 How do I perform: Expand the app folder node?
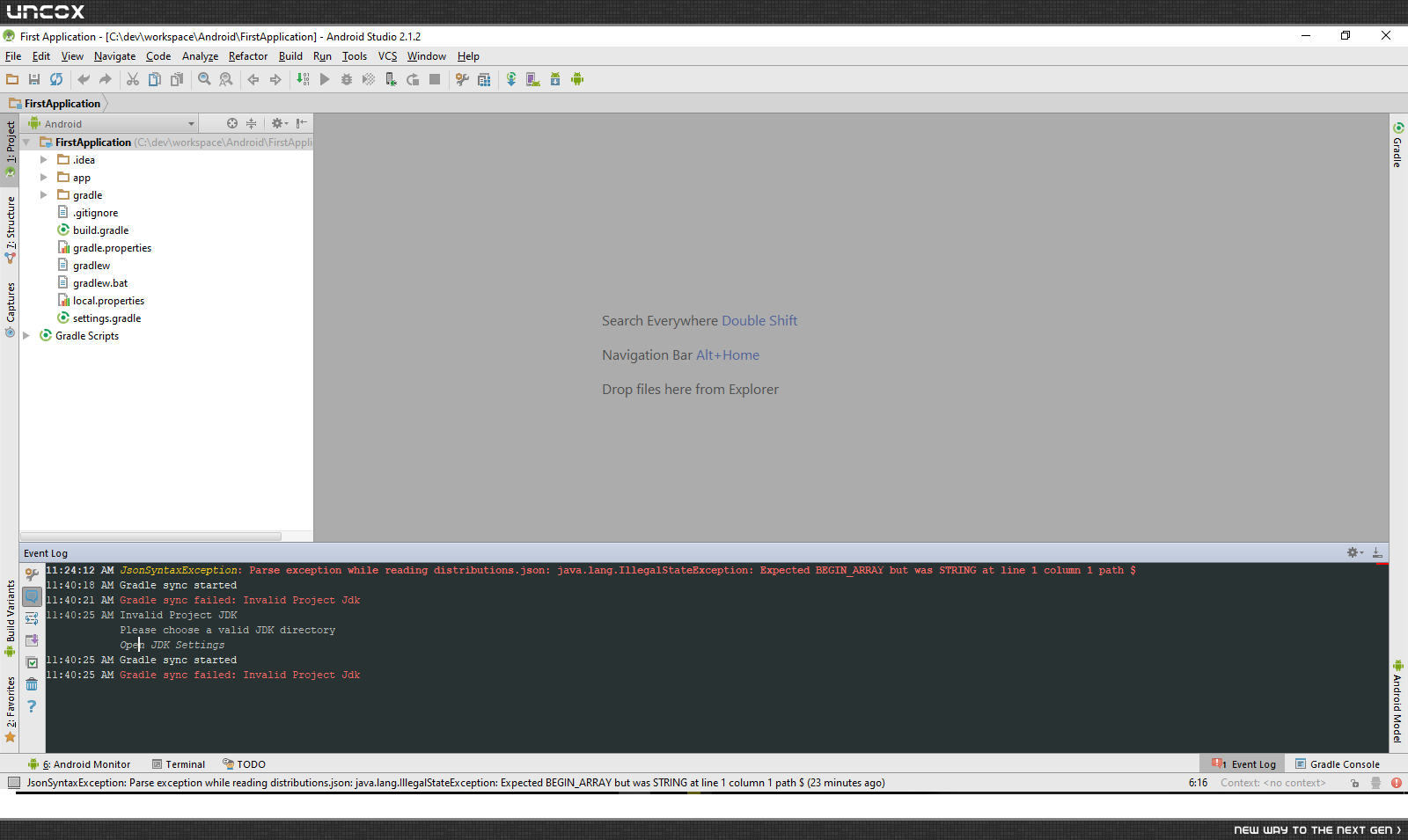[x=44, y=177]
